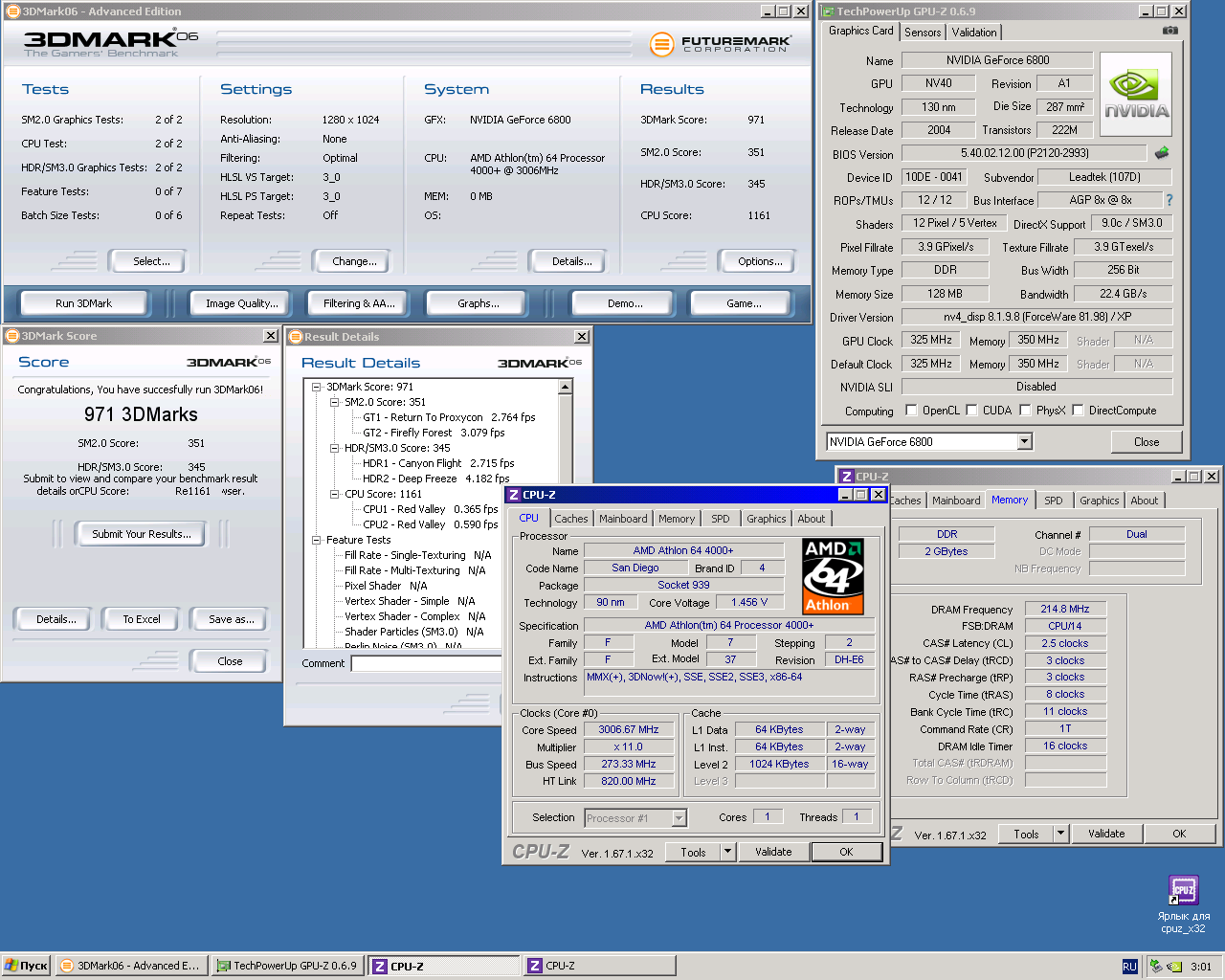Enable the CUDA checkbox
The image size is (1225, 980).
(971, 411)
